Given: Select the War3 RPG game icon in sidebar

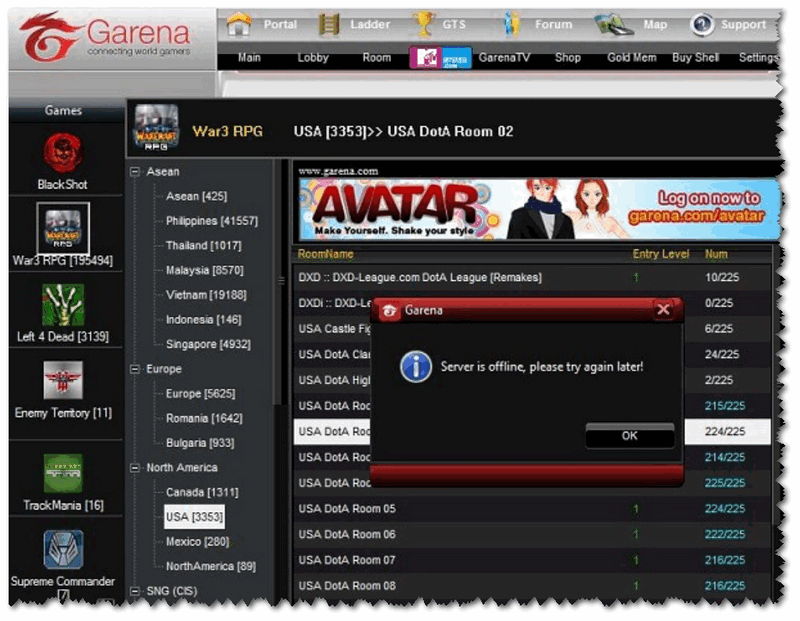Looking at the screenshot, I should pyautogui.click(x=63, y=228).
